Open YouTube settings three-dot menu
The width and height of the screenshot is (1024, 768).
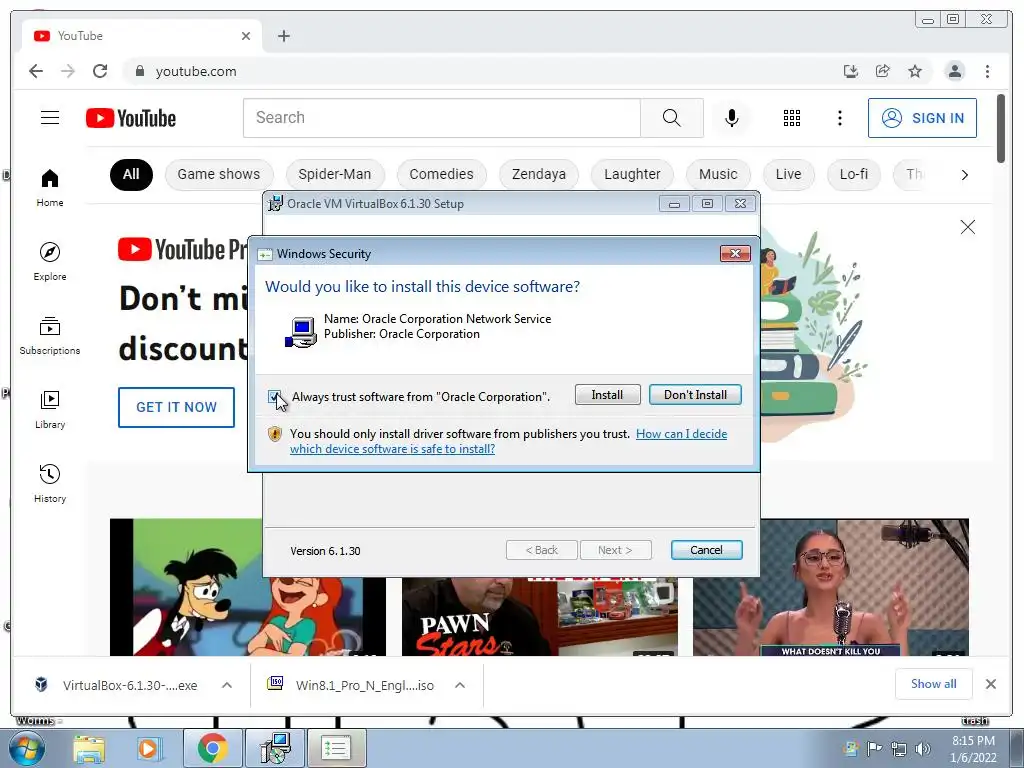click(840, 118)
